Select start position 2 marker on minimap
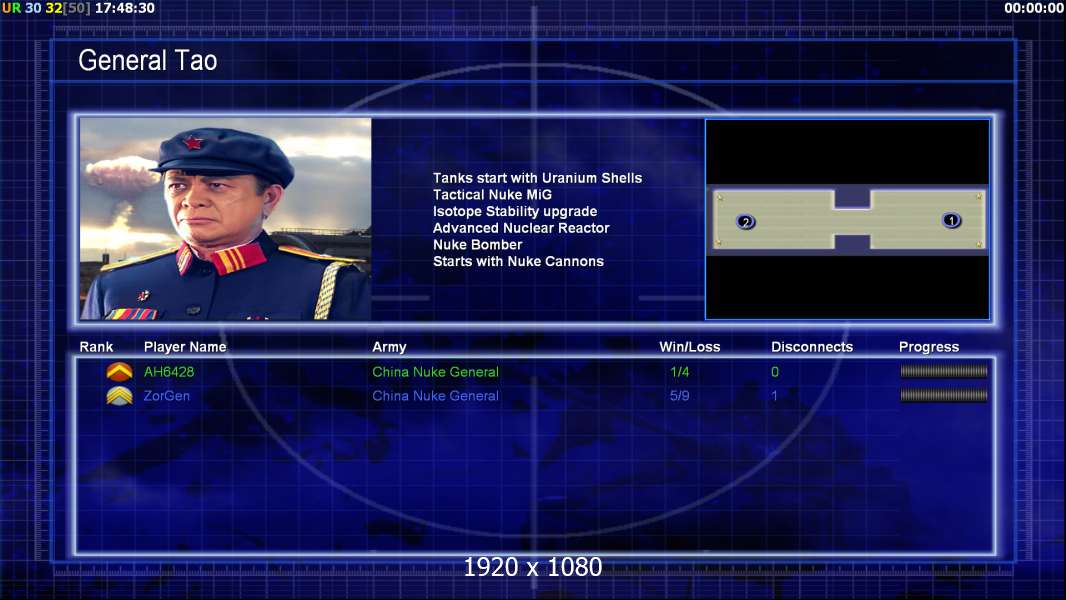Image resolution: width=1066 pixels, height=600 pixels. 745,221
